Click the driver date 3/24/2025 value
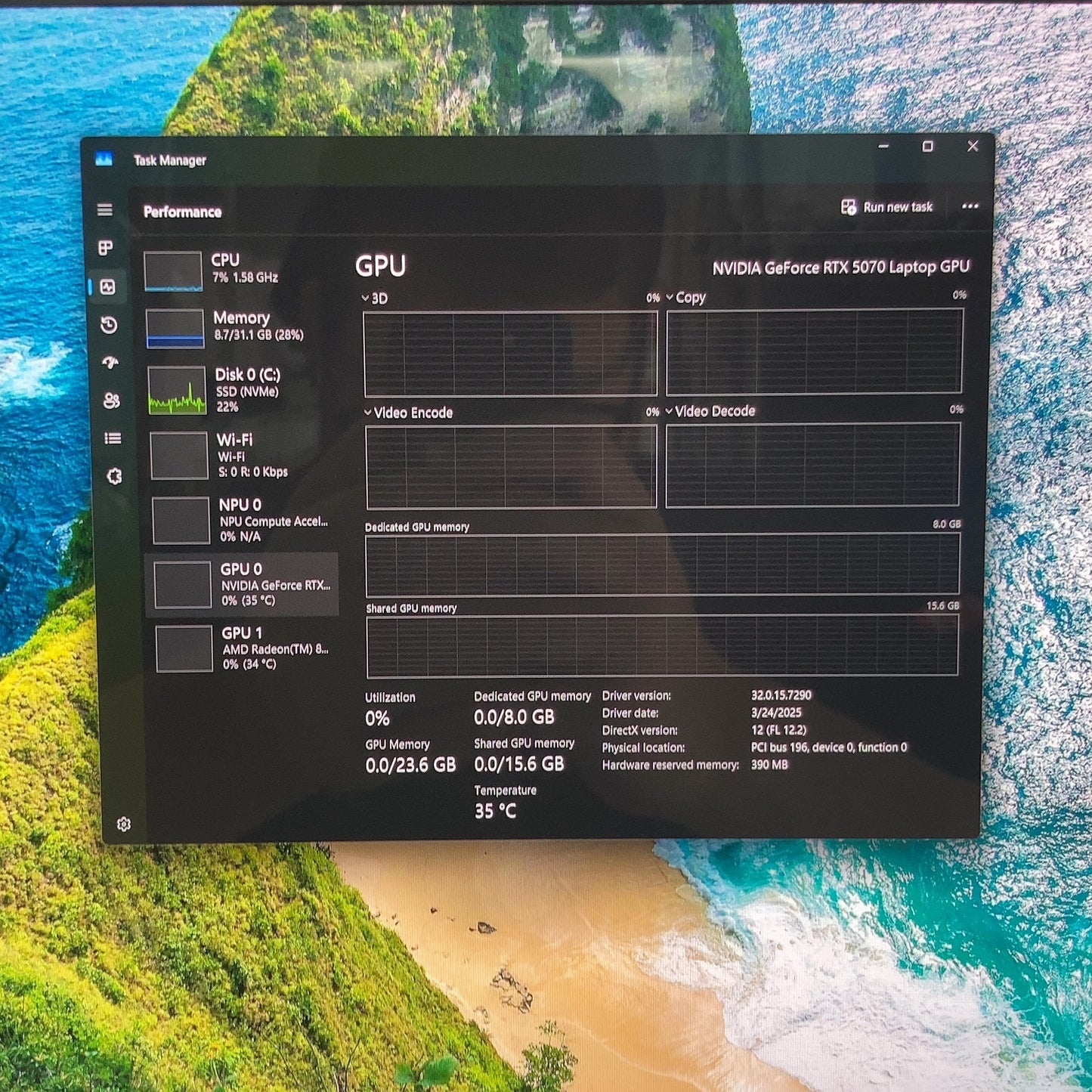The width and height of the screenshot is (1092, 1092). 776,713
